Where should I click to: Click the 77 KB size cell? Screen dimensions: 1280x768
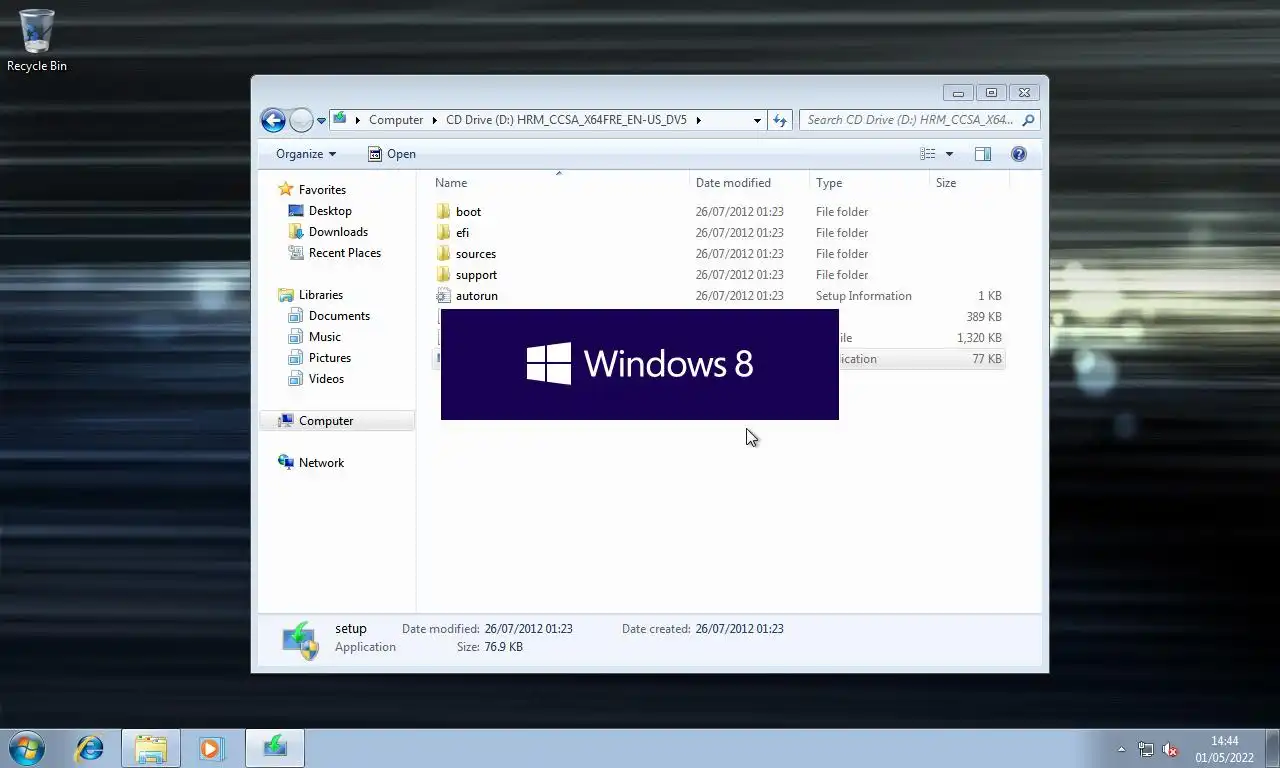pos(986,359)
